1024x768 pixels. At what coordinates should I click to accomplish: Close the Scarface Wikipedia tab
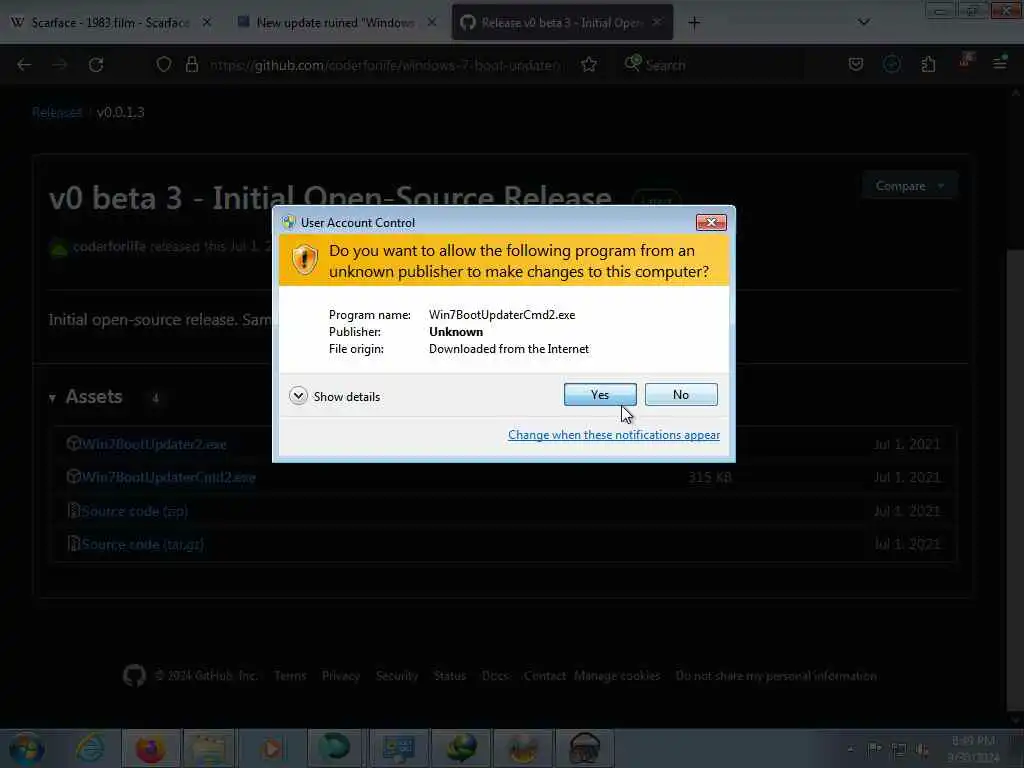(x=206, y=22)
